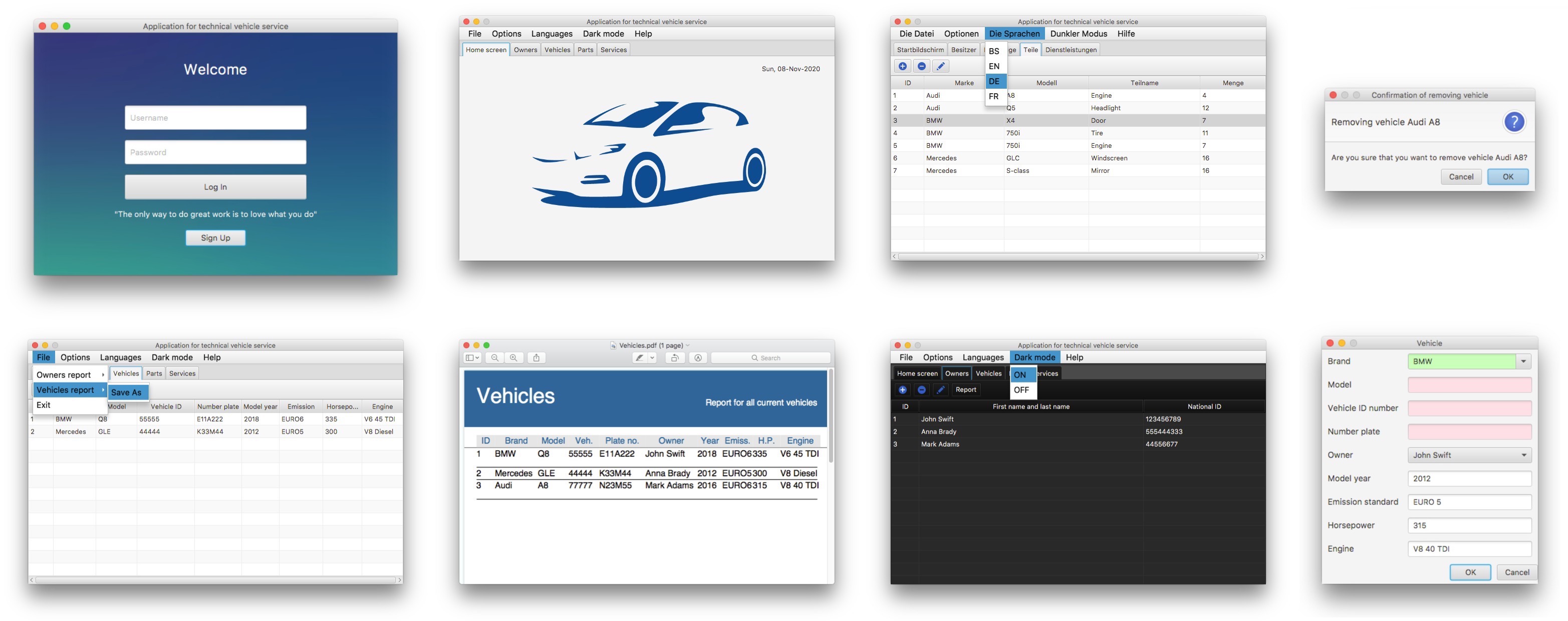The height and width of the screenshot is (621, 1568).
Task: Open the sidebar view dropdown in the PDF preview
Action: (472, 358)
